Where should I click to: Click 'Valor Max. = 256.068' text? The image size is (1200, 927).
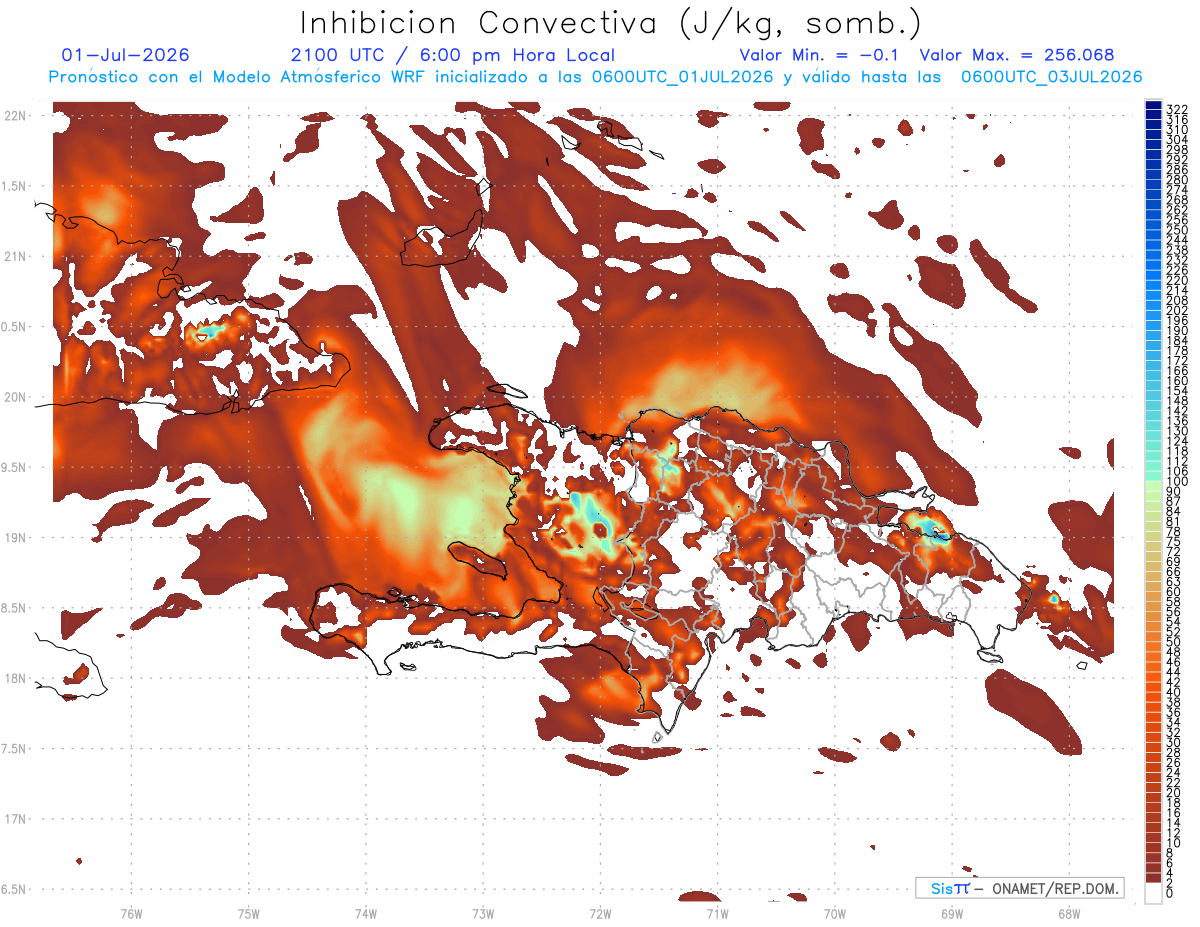(x=1016, y=56)
